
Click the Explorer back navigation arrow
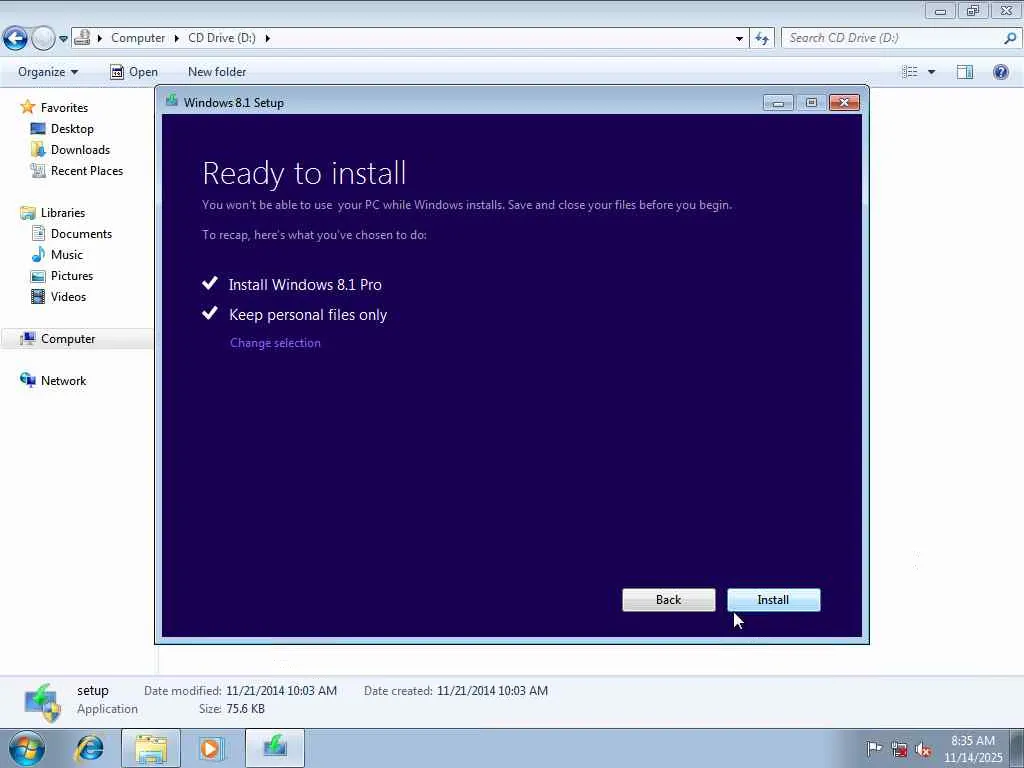[x=15, y=39]
